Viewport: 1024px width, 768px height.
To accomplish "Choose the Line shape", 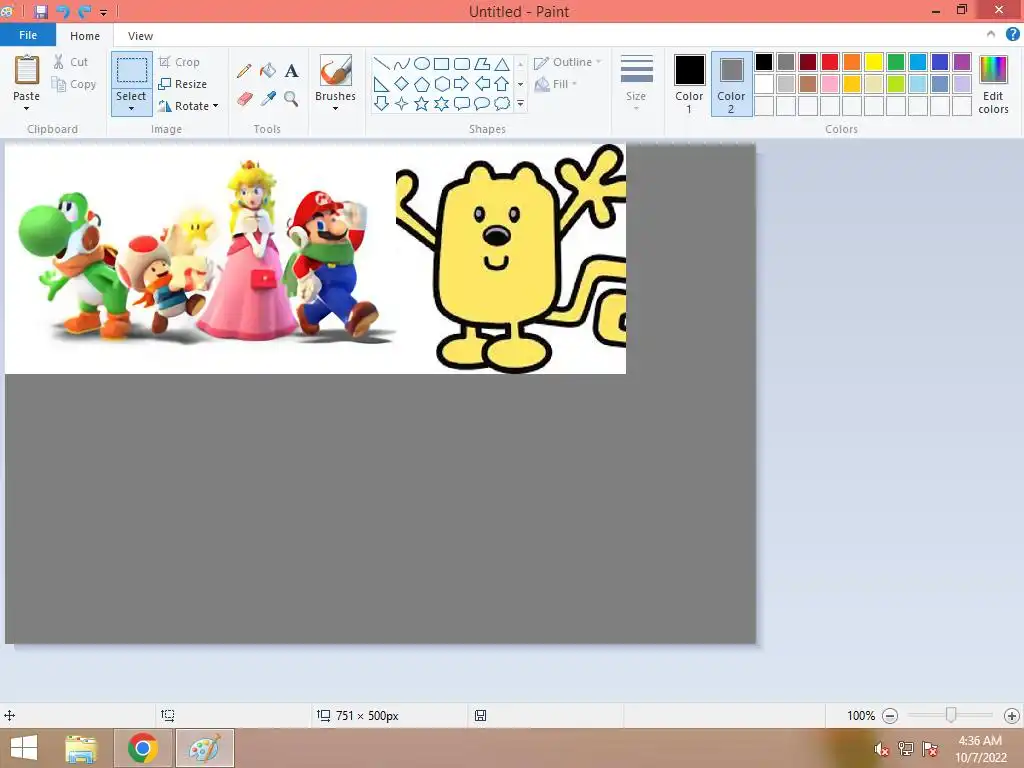I will pyautogui.click(x=381, y=63).
